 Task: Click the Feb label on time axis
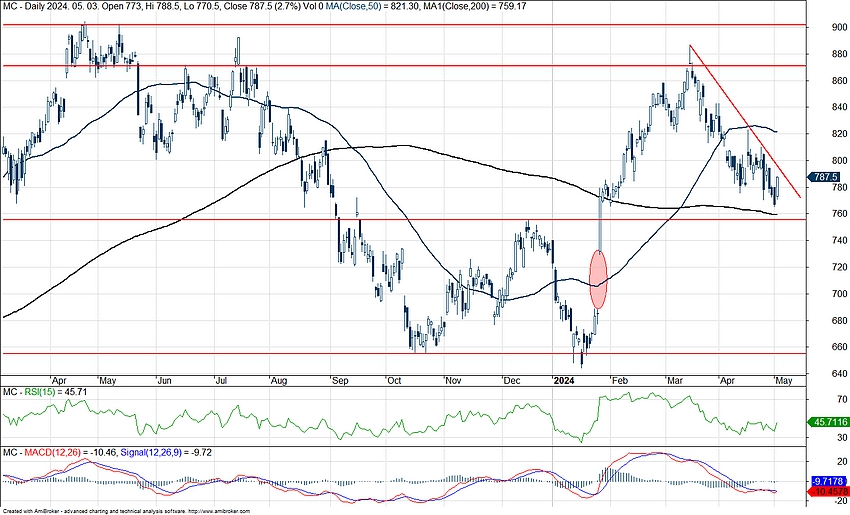pos(618,381)
